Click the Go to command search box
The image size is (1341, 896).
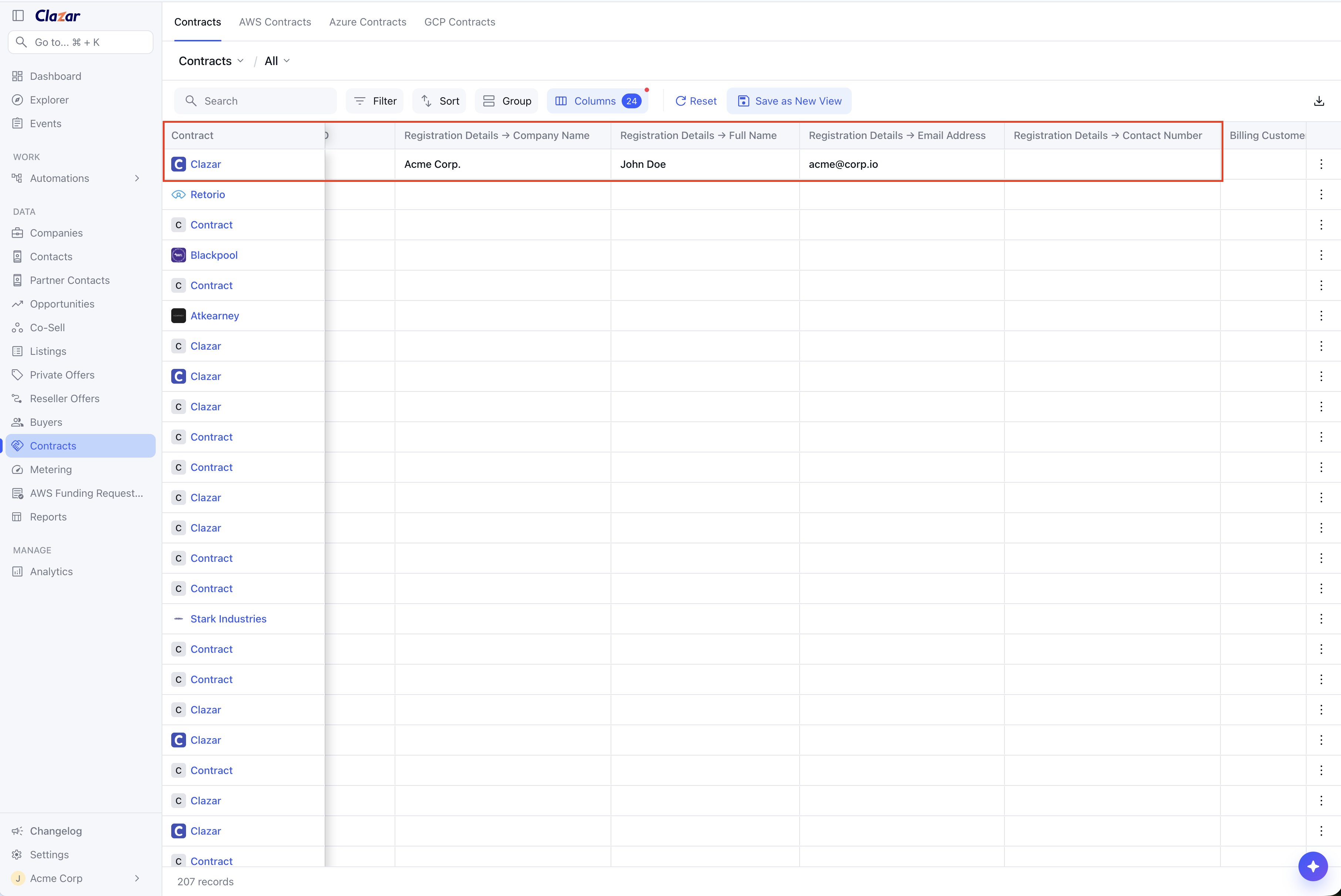tap(81, 42)
